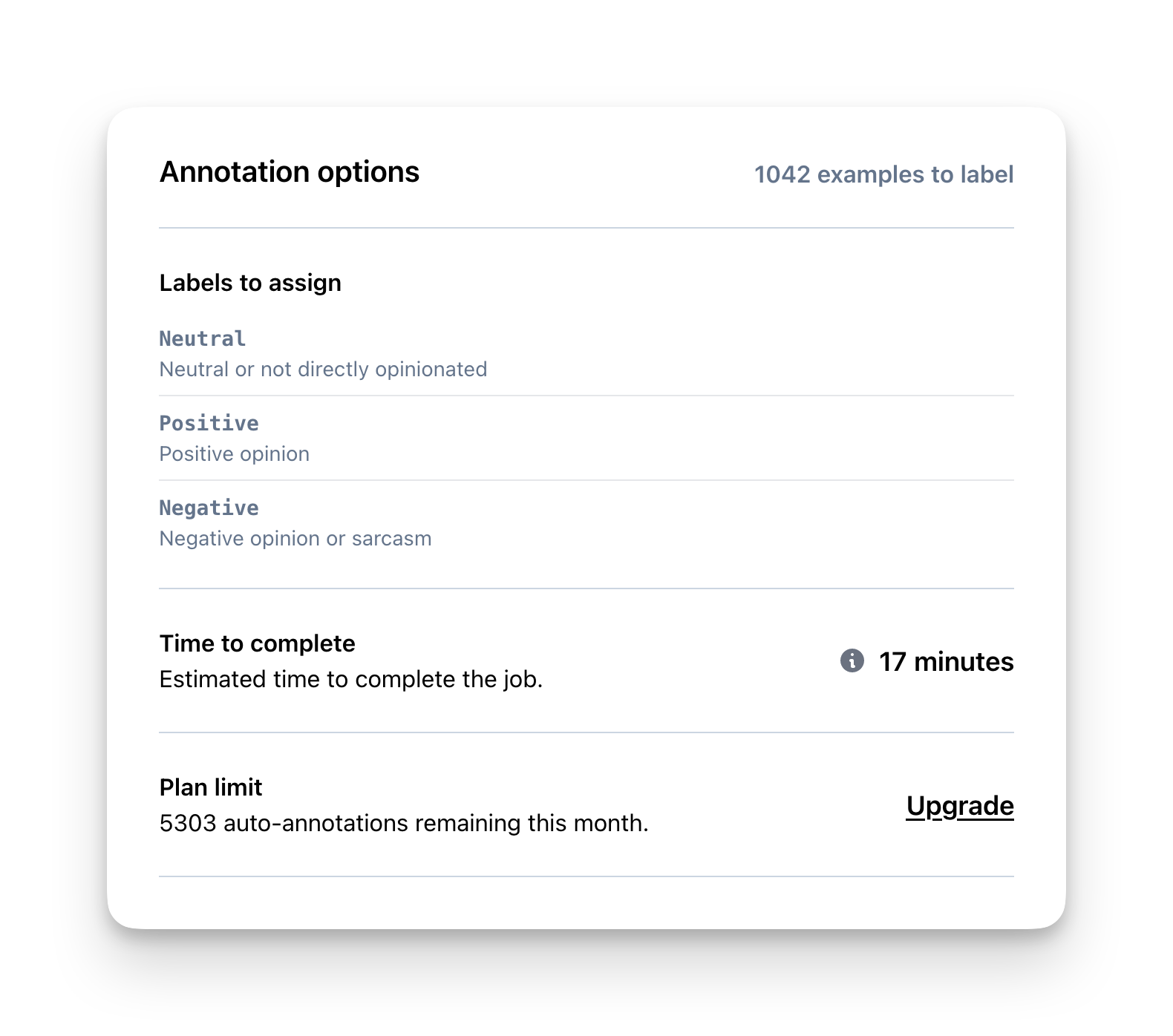Click the Neutral label row

tap(586, 354)
